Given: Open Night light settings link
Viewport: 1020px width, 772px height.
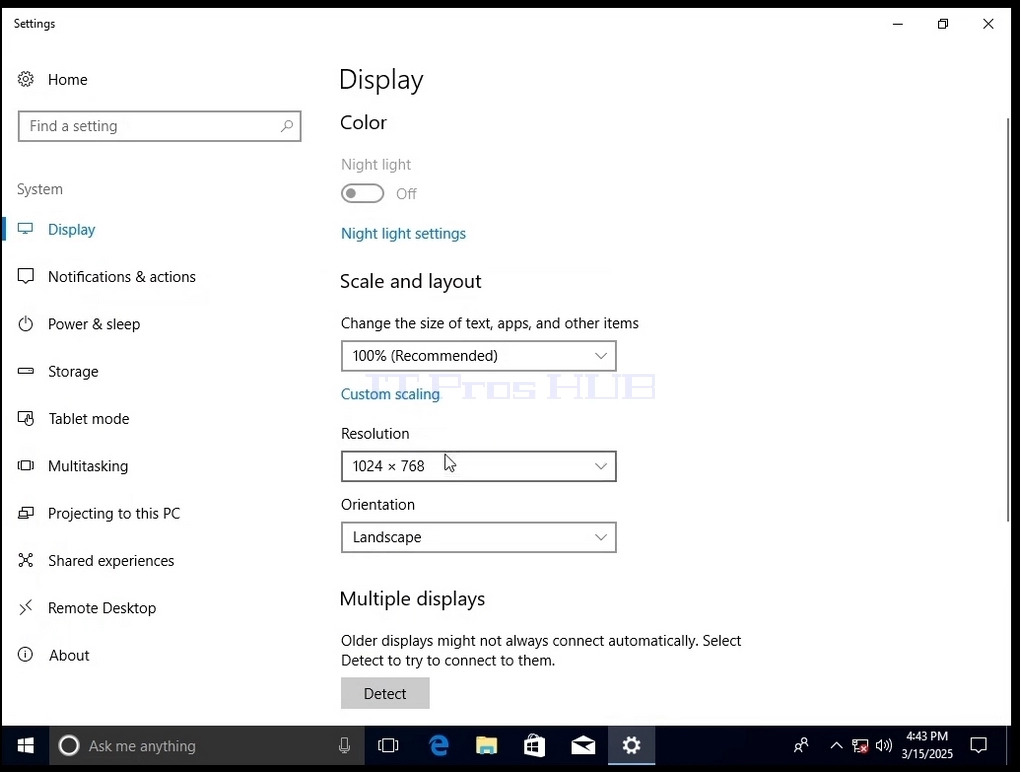Looking at the screenshot, I should (403, 233).
